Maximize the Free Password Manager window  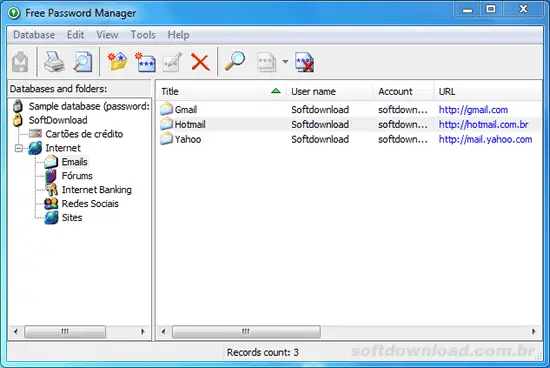(x=491, y=9)
